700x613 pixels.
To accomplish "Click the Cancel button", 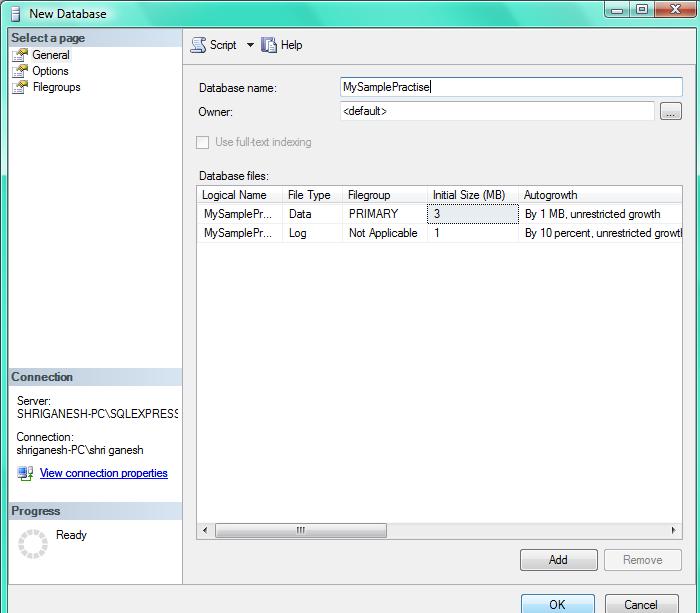I will point(642,604).
